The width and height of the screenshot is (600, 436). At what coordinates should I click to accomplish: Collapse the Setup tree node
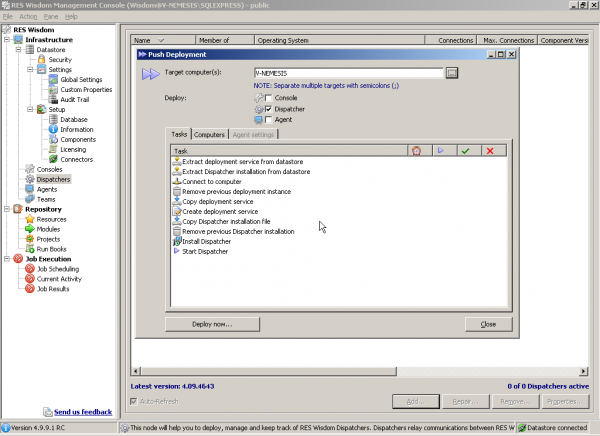30,109
